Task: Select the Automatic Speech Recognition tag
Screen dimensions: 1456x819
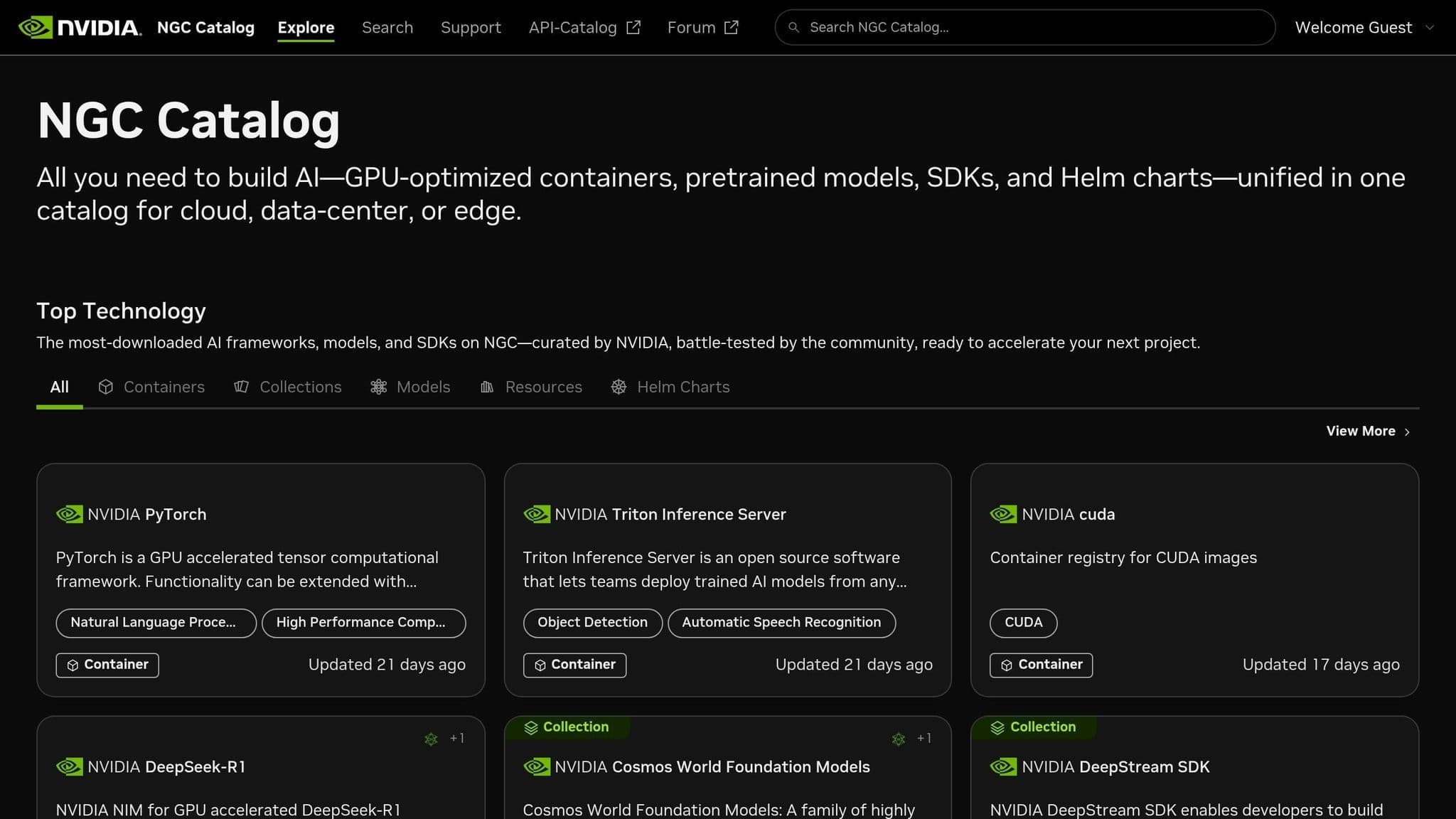Action: [781, 623]
